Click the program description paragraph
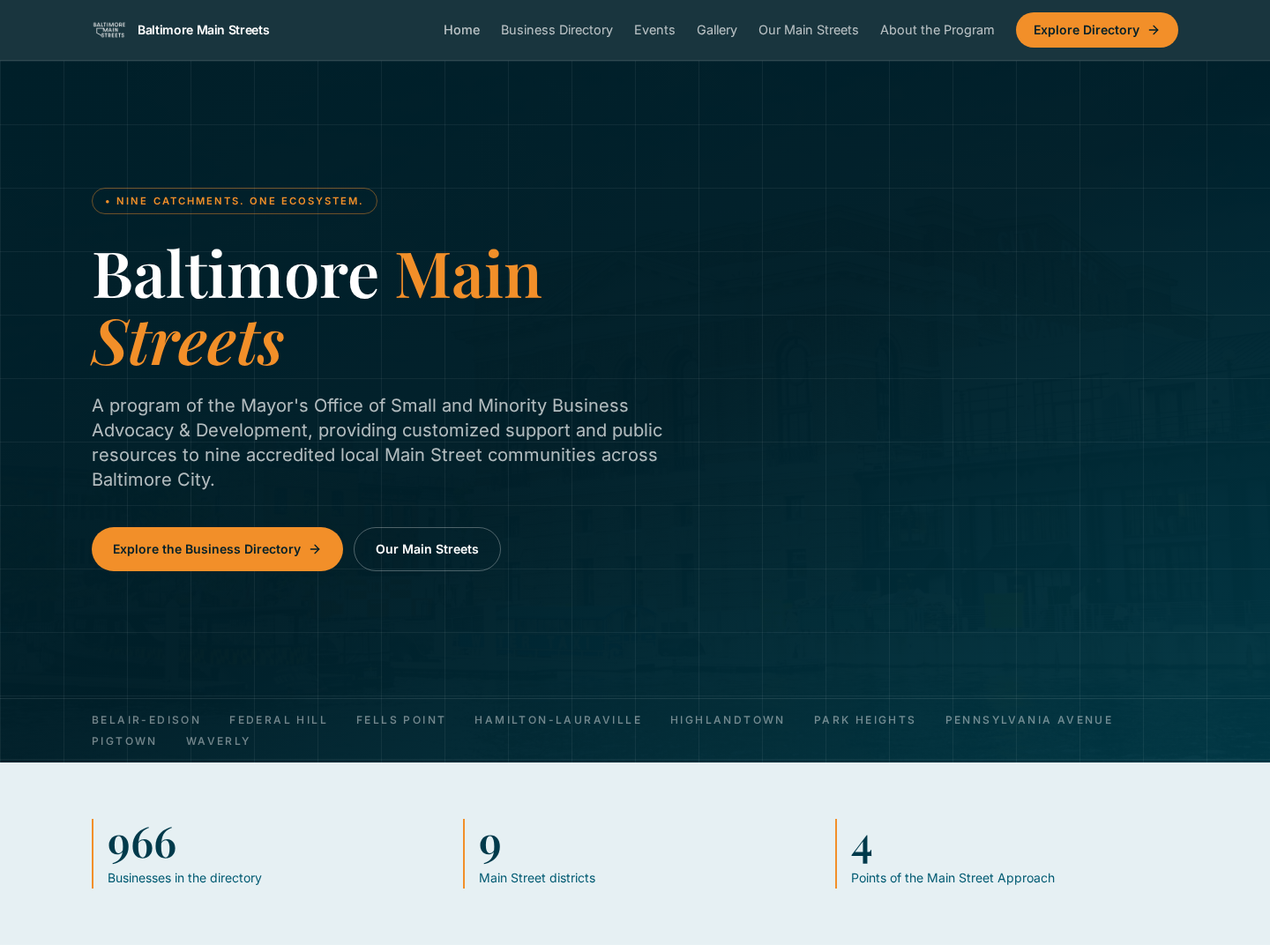1270x952 pixels. 377,443
